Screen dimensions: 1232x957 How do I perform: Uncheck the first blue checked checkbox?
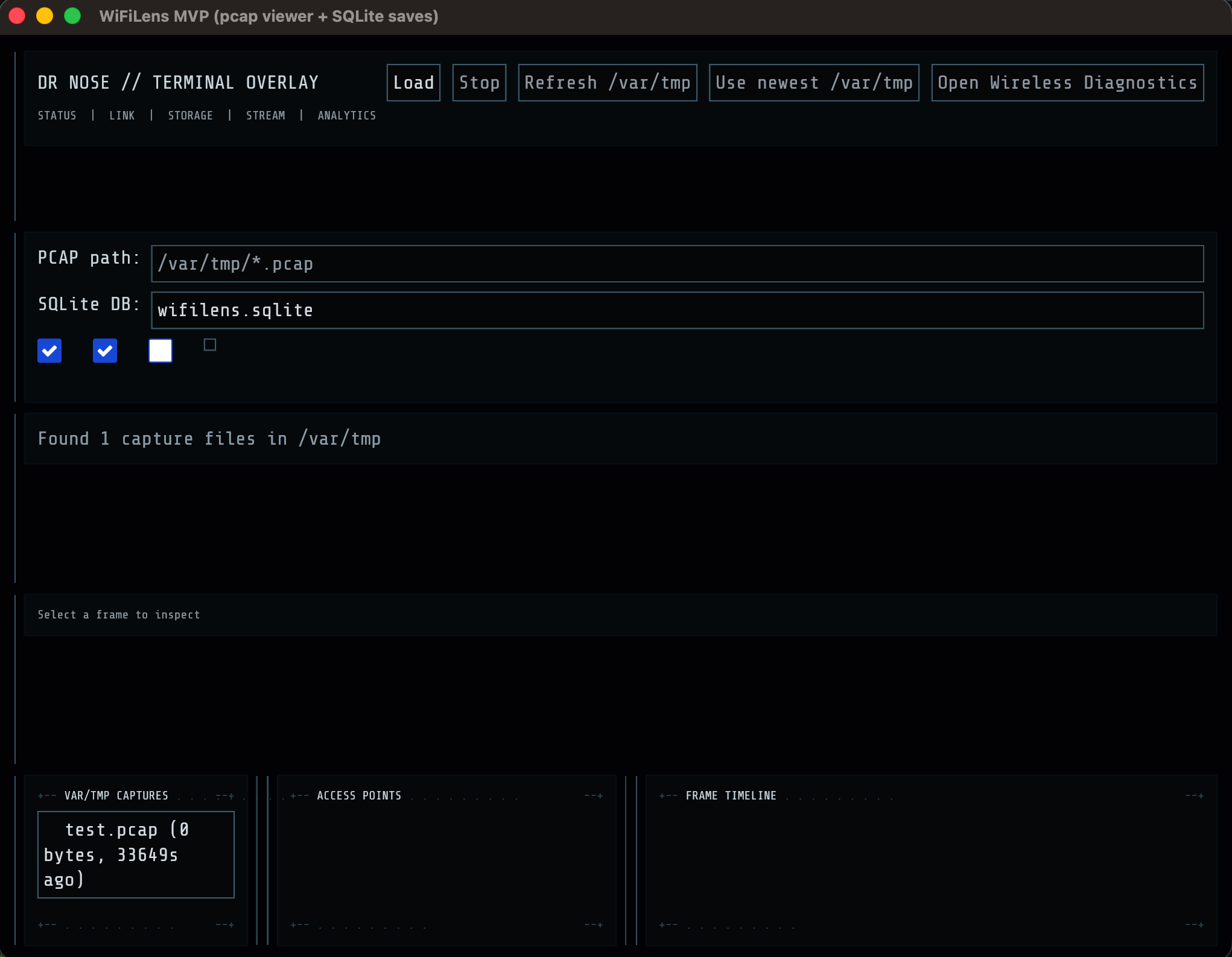point(49,351)
